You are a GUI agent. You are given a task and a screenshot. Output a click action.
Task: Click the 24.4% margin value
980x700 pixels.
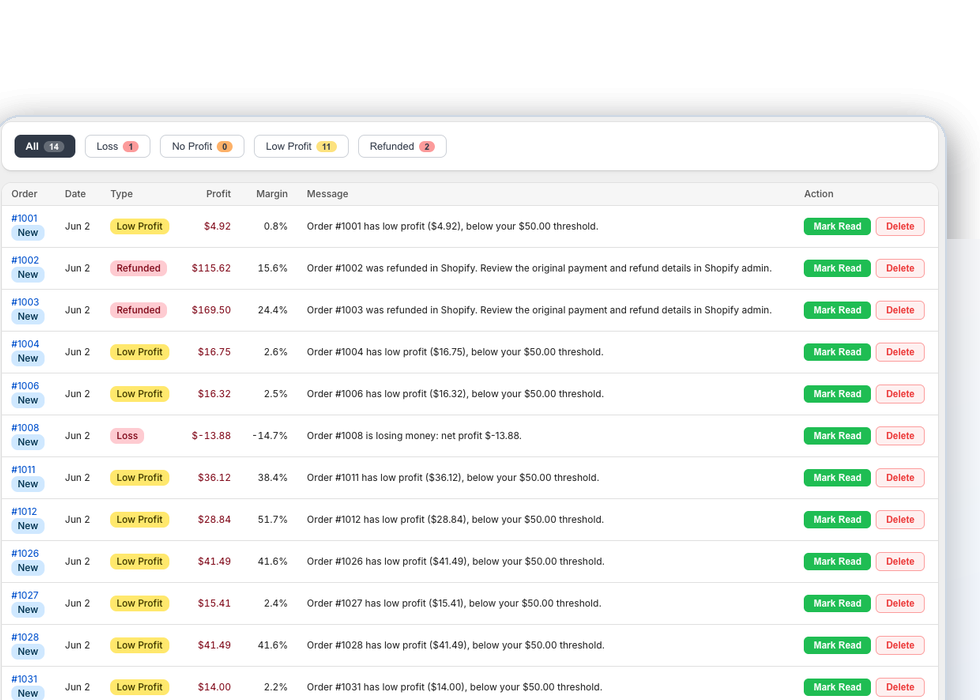point(272,310)
